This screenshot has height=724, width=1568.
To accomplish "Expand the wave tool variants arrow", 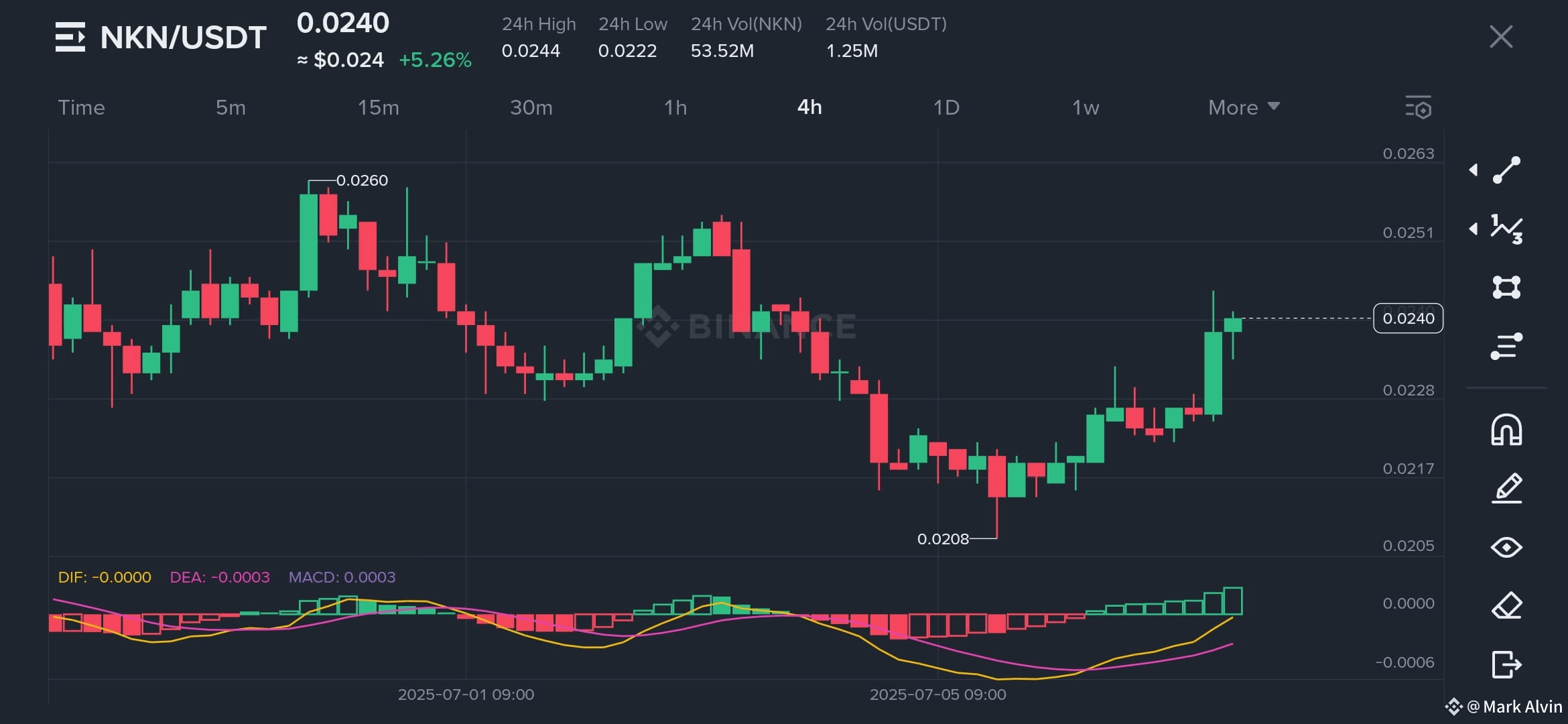I will pos(1474,230).
